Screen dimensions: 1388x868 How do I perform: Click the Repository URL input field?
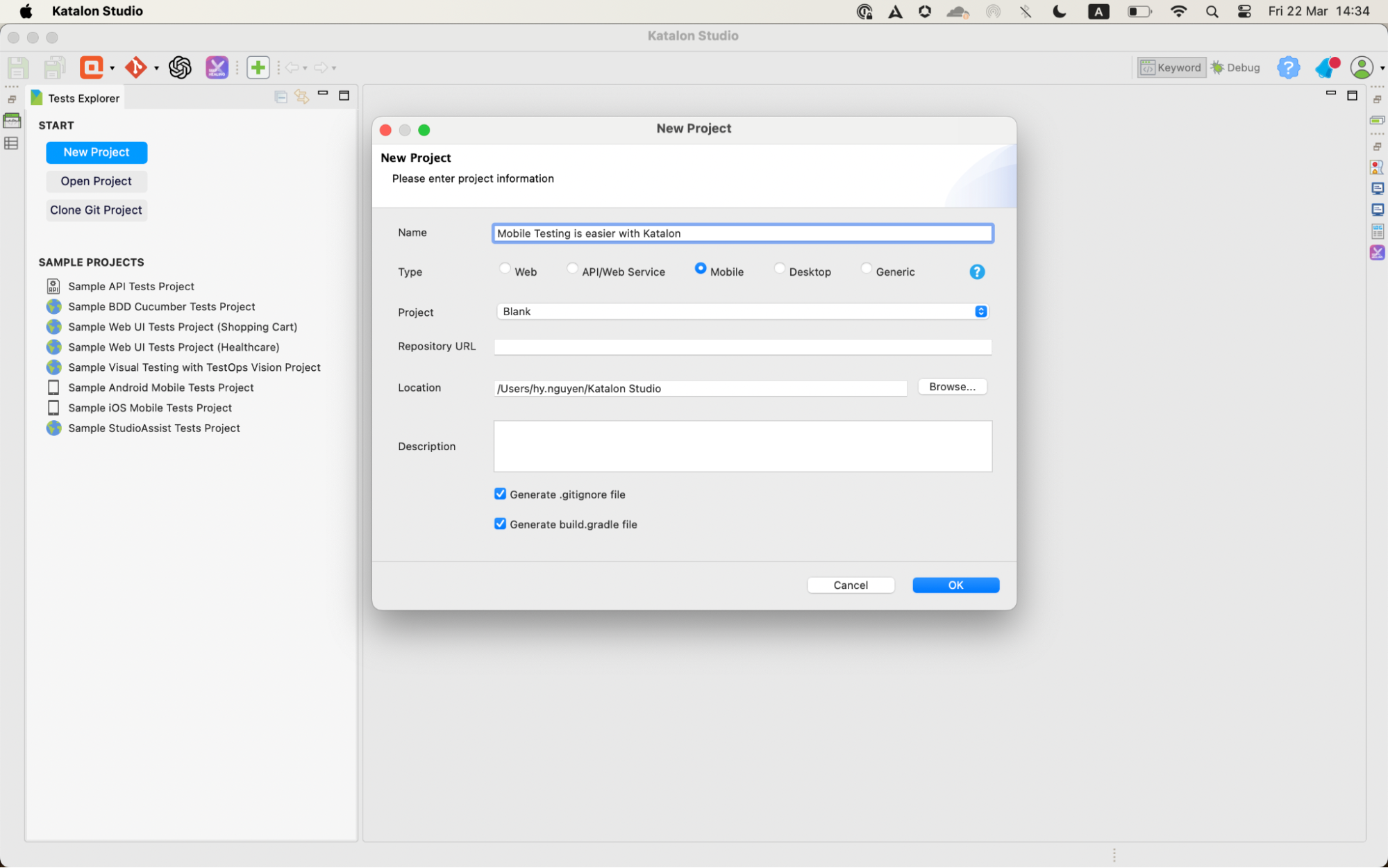742,347
